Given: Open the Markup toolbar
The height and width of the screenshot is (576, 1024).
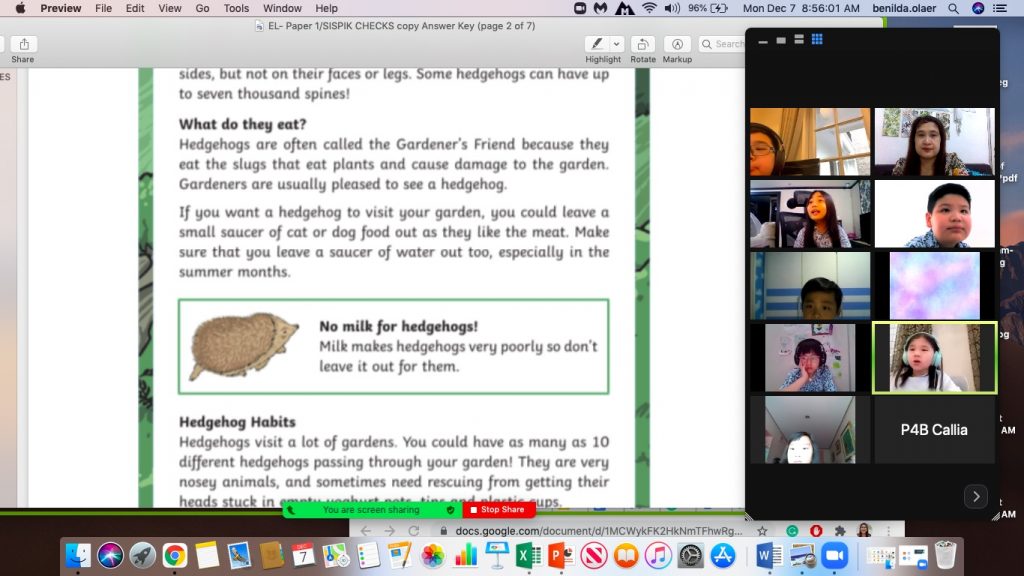Looking at the screenshot, I should tap(677, 44).
